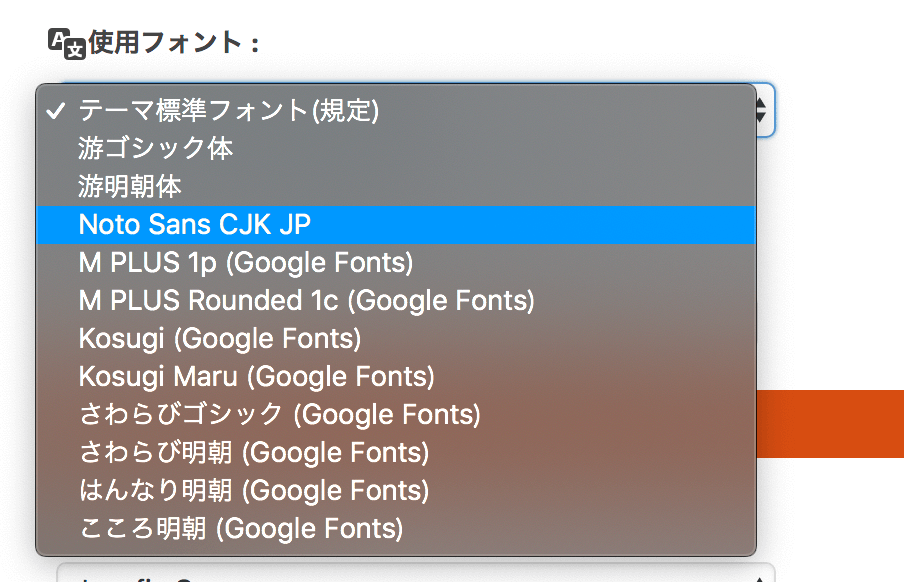
Task: Choose こころ明朝 (Google Fonts)
Action: click(x=396, y=529)
